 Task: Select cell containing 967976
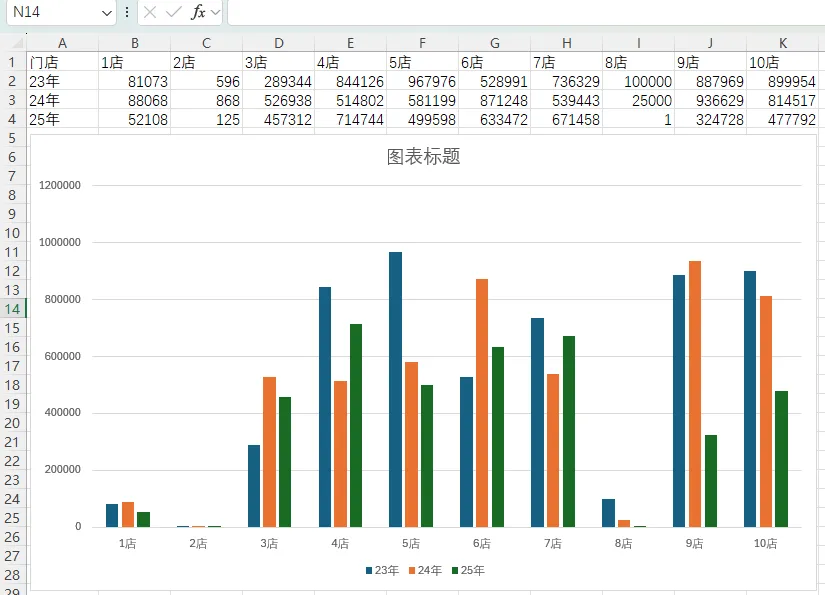tap(422, 82)
